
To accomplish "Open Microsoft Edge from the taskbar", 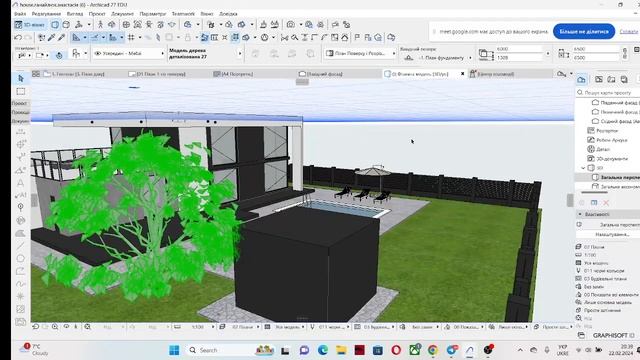I will click(x=323, y=350).
